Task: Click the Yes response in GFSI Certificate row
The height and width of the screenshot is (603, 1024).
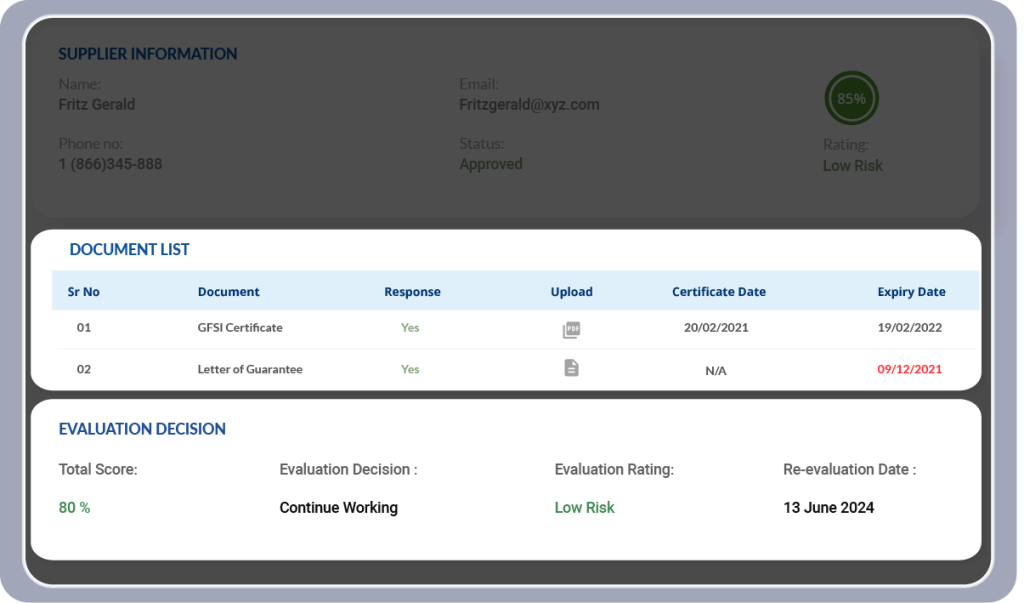Action: 410,328
